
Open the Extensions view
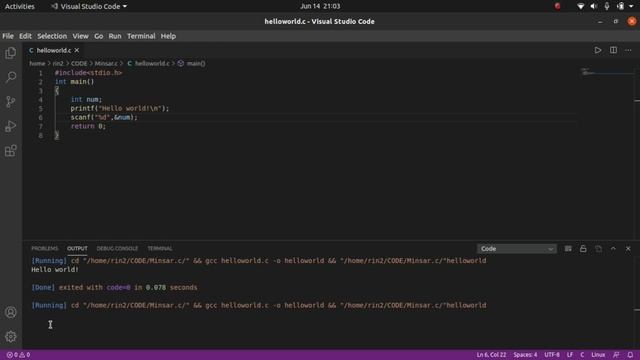[x=11, y=151]
